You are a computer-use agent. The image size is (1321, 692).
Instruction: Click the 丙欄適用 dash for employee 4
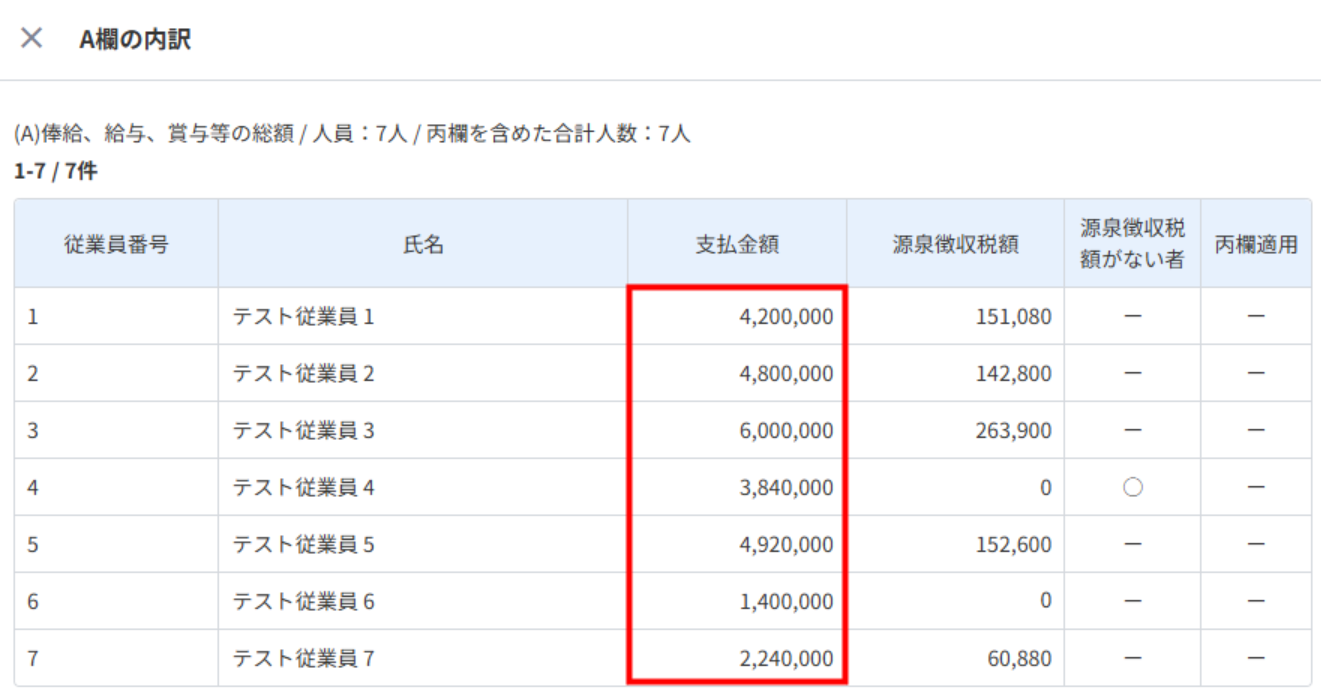tap(1256, 488)
